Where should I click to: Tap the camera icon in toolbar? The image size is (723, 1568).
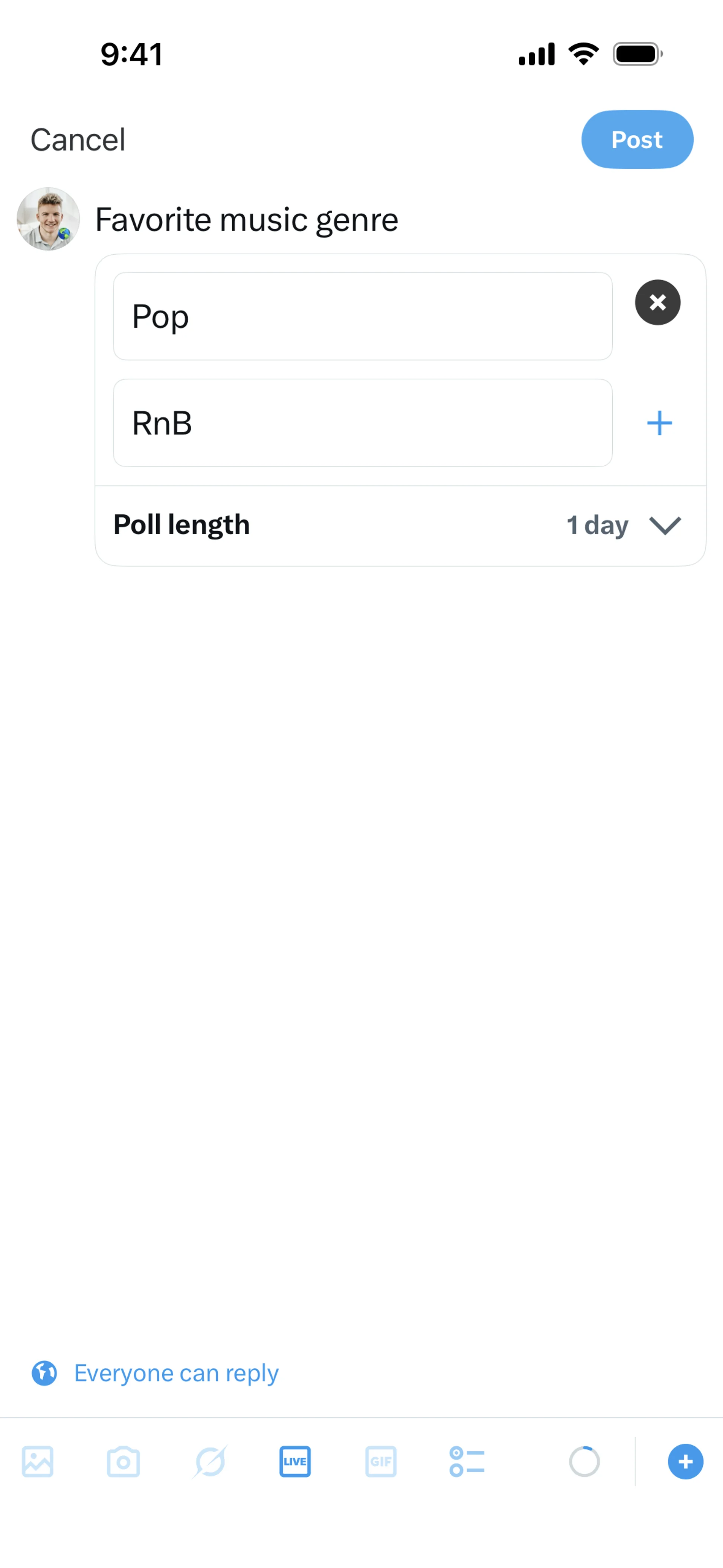click(124, 1461)
